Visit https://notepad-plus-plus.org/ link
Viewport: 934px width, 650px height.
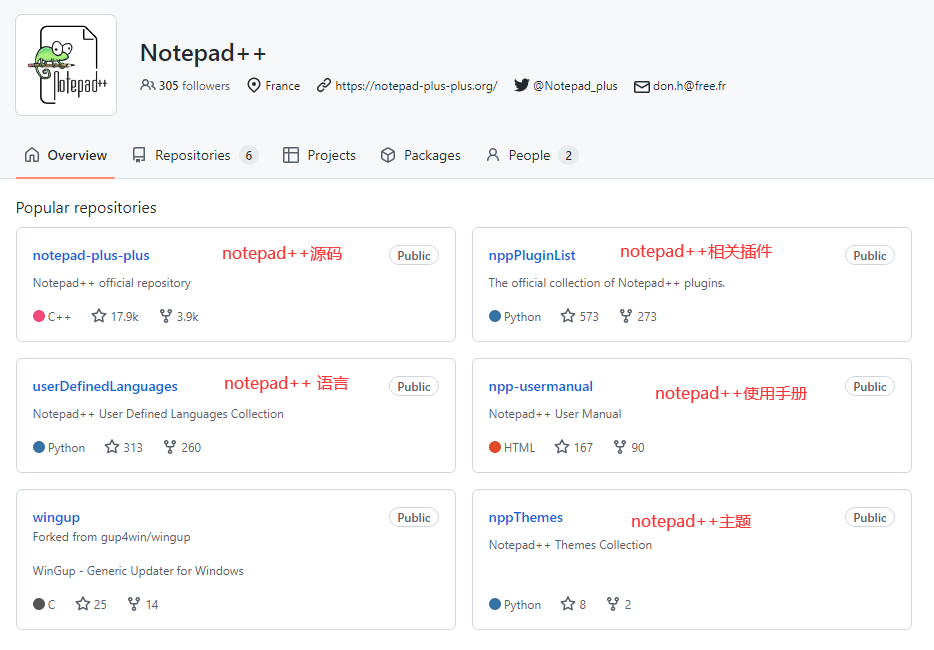(x=415, y=85)
